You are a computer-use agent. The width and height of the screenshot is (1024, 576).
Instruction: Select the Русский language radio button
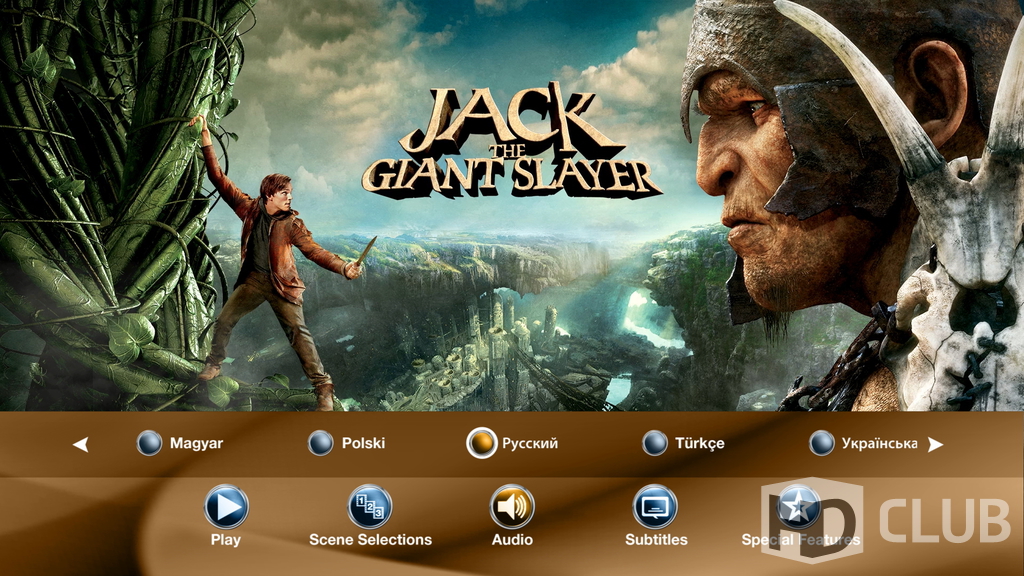tap(481, 443)
